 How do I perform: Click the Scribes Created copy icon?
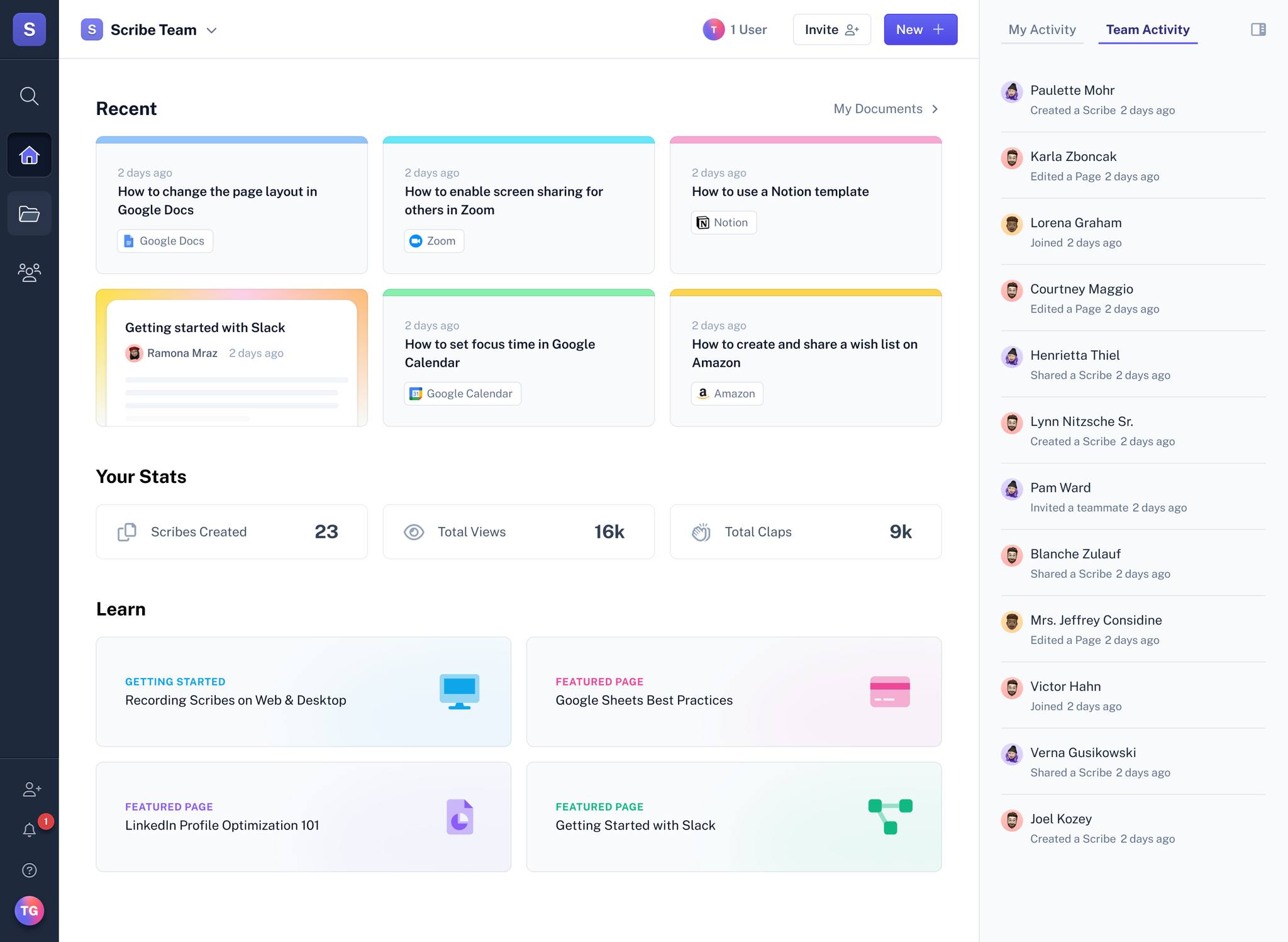coord(127,532)
